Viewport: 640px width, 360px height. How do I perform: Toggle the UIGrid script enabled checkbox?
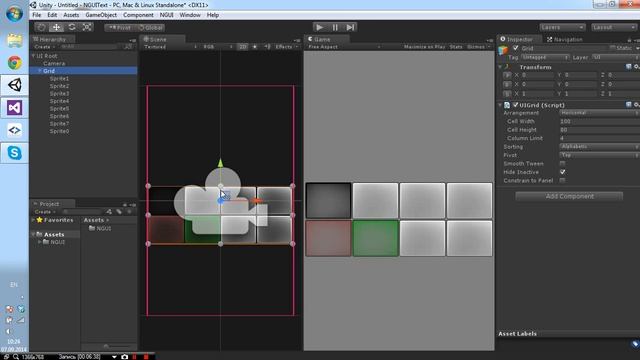pyautogui.click(x=516, y=105)
